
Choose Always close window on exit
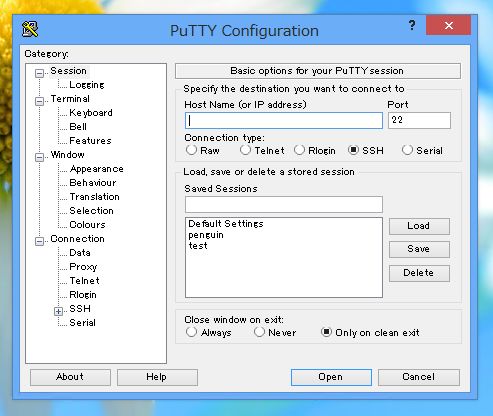point(191,332)
